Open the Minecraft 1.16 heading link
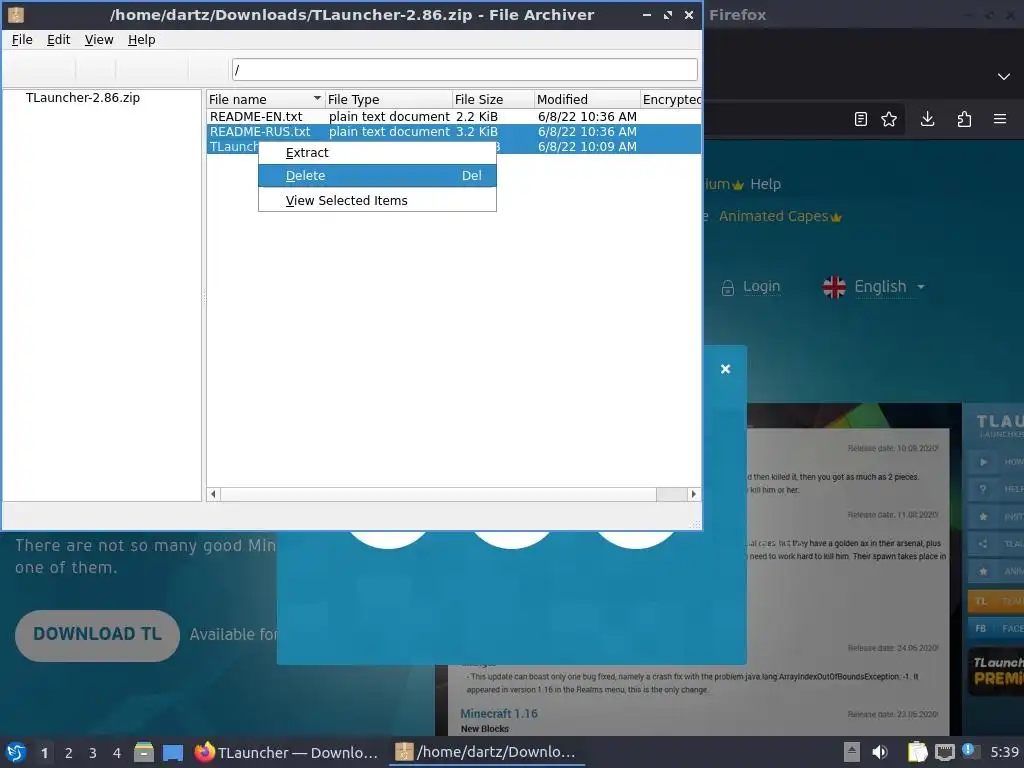Viewport: 1024px width, 768px height. click(499, 713)
